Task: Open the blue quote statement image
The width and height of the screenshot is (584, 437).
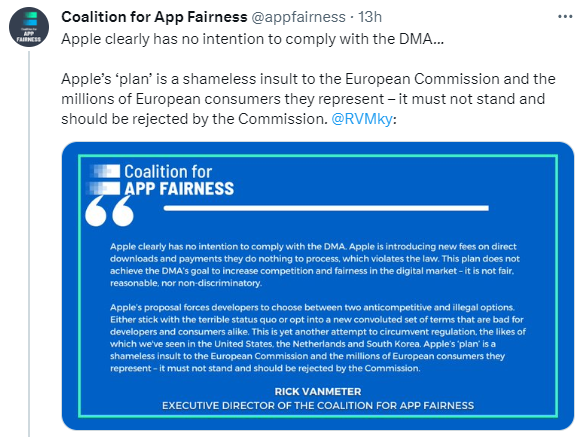Action: pos(318,286)
